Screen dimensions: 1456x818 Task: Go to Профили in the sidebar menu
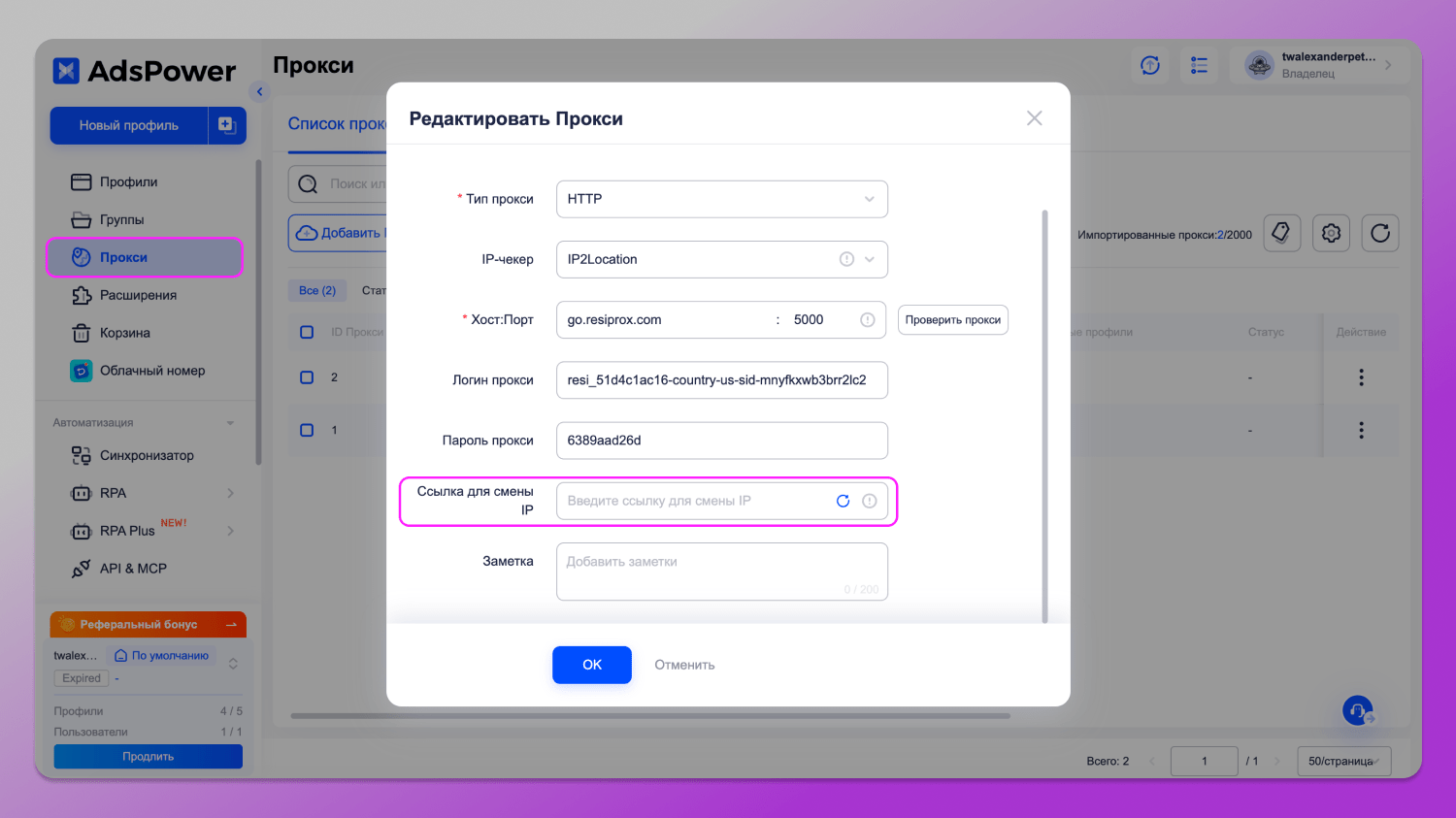[x=128, y=182]
